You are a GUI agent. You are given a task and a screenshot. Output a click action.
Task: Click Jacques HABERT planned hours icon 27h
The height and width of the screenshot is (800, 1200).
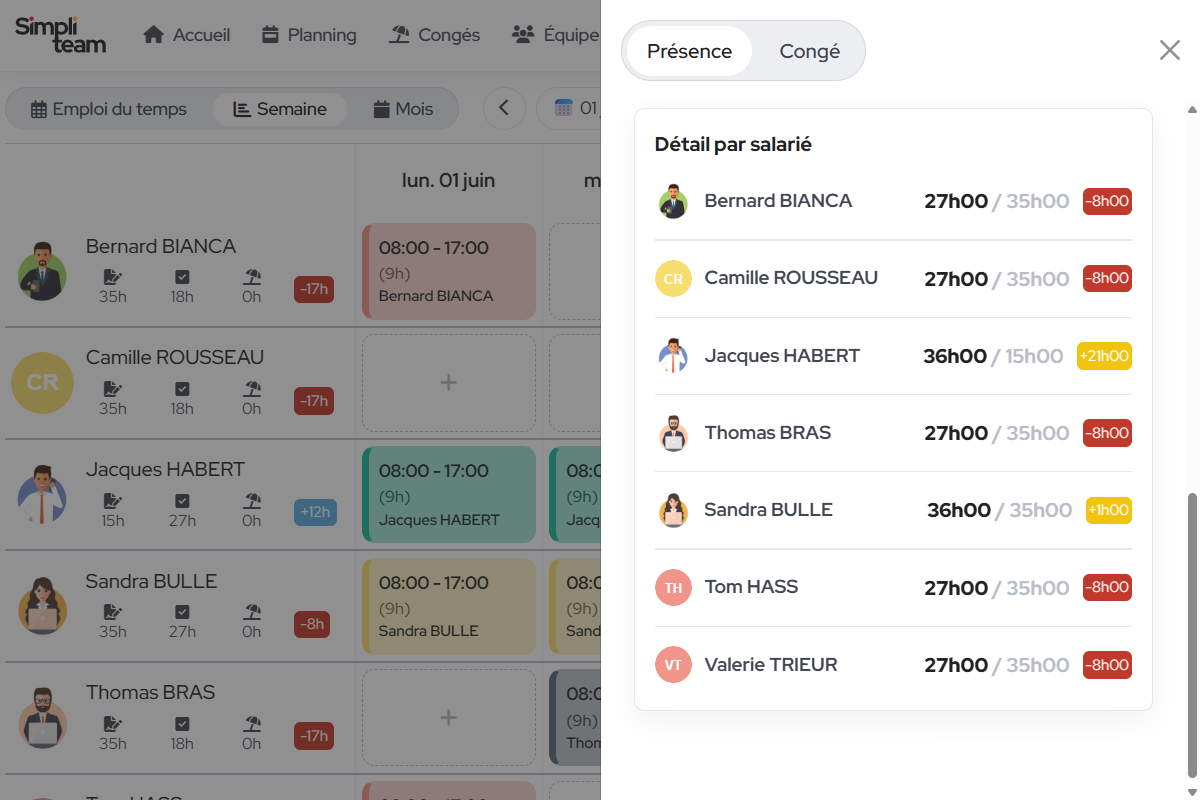click(182, 500)
